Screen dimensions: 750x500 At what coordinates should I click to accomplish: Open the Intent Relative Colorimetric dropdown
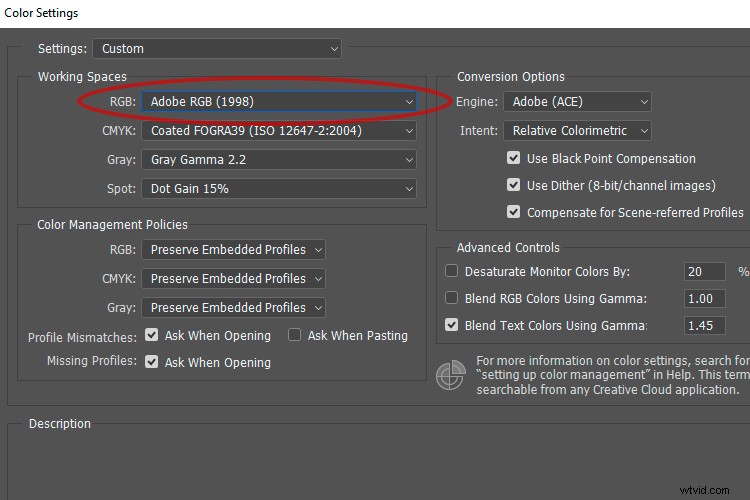577,131
